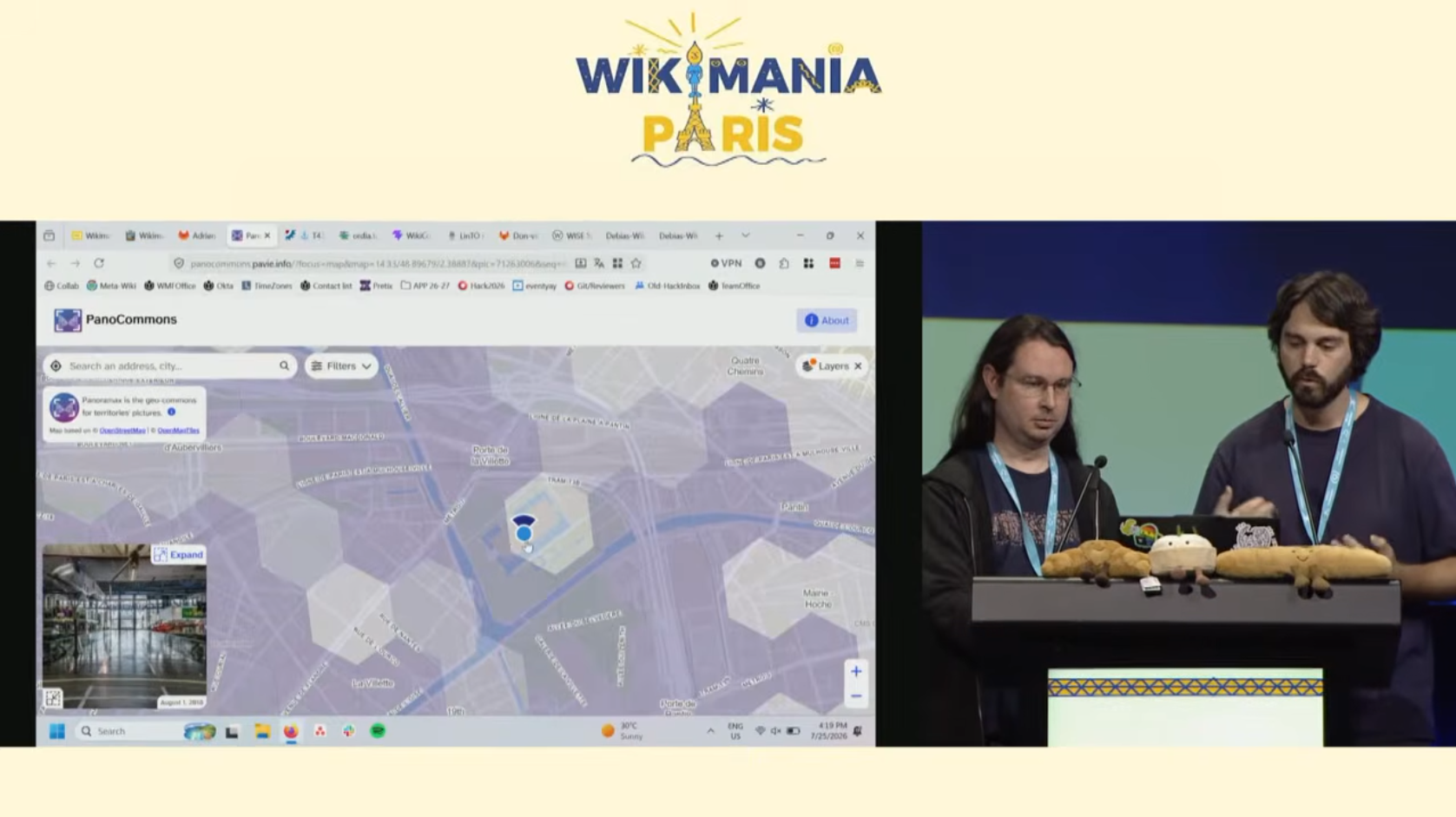Click the site security shield icon in the address bar
This screenshot has height=817, width=1456.
point(179,263)
